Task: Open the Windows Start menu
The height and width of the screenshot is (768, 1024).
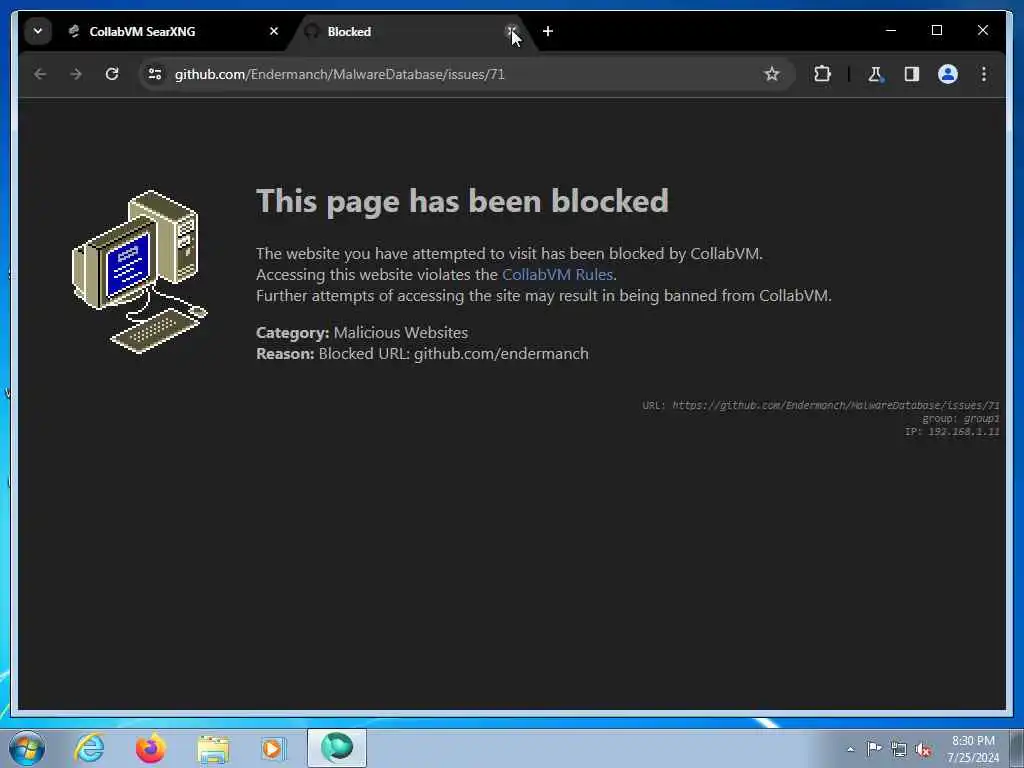Action: pos(27,748)
